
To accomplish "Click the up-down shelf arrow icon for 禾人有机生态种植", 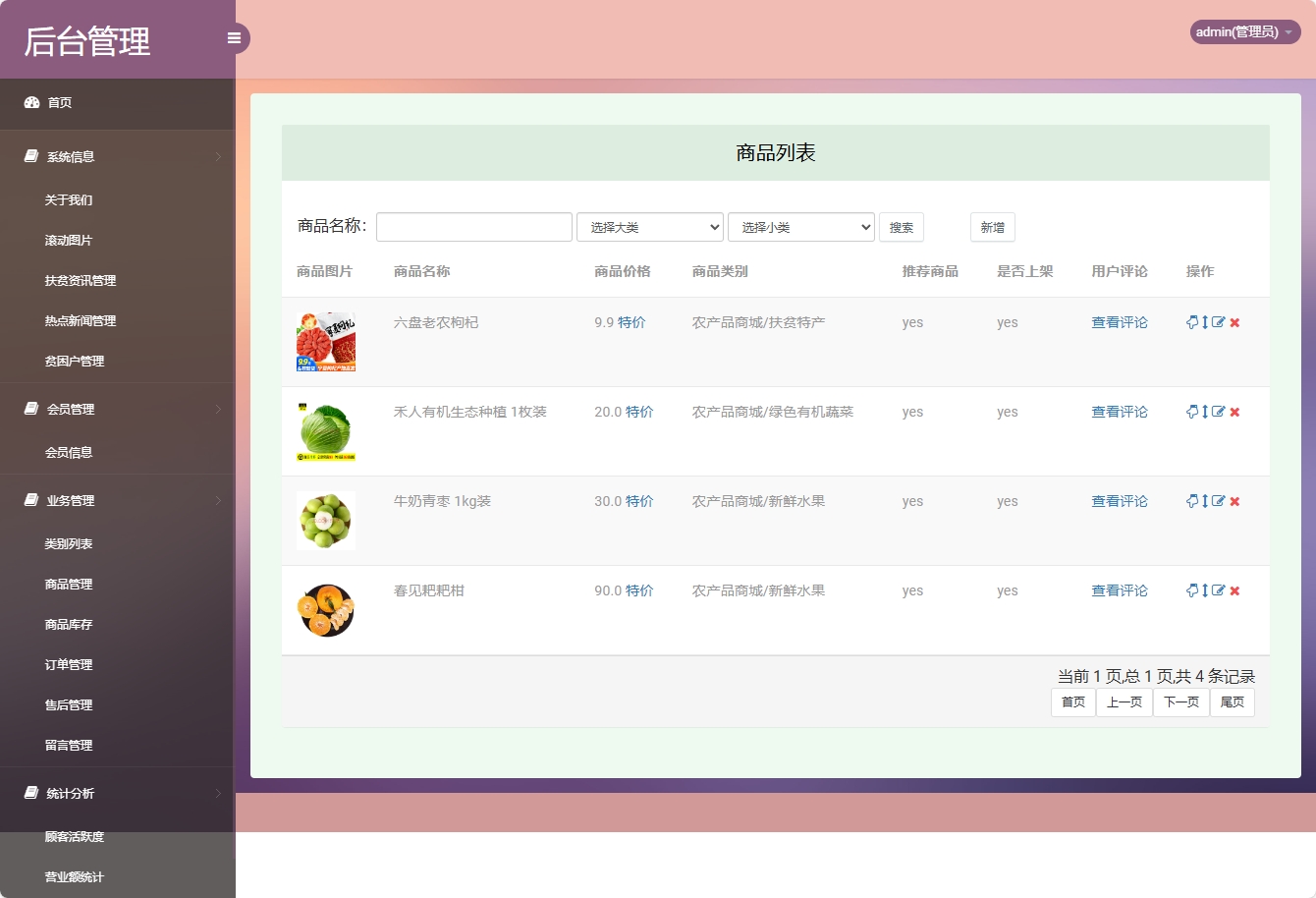I will click(x=1205, y=412).
